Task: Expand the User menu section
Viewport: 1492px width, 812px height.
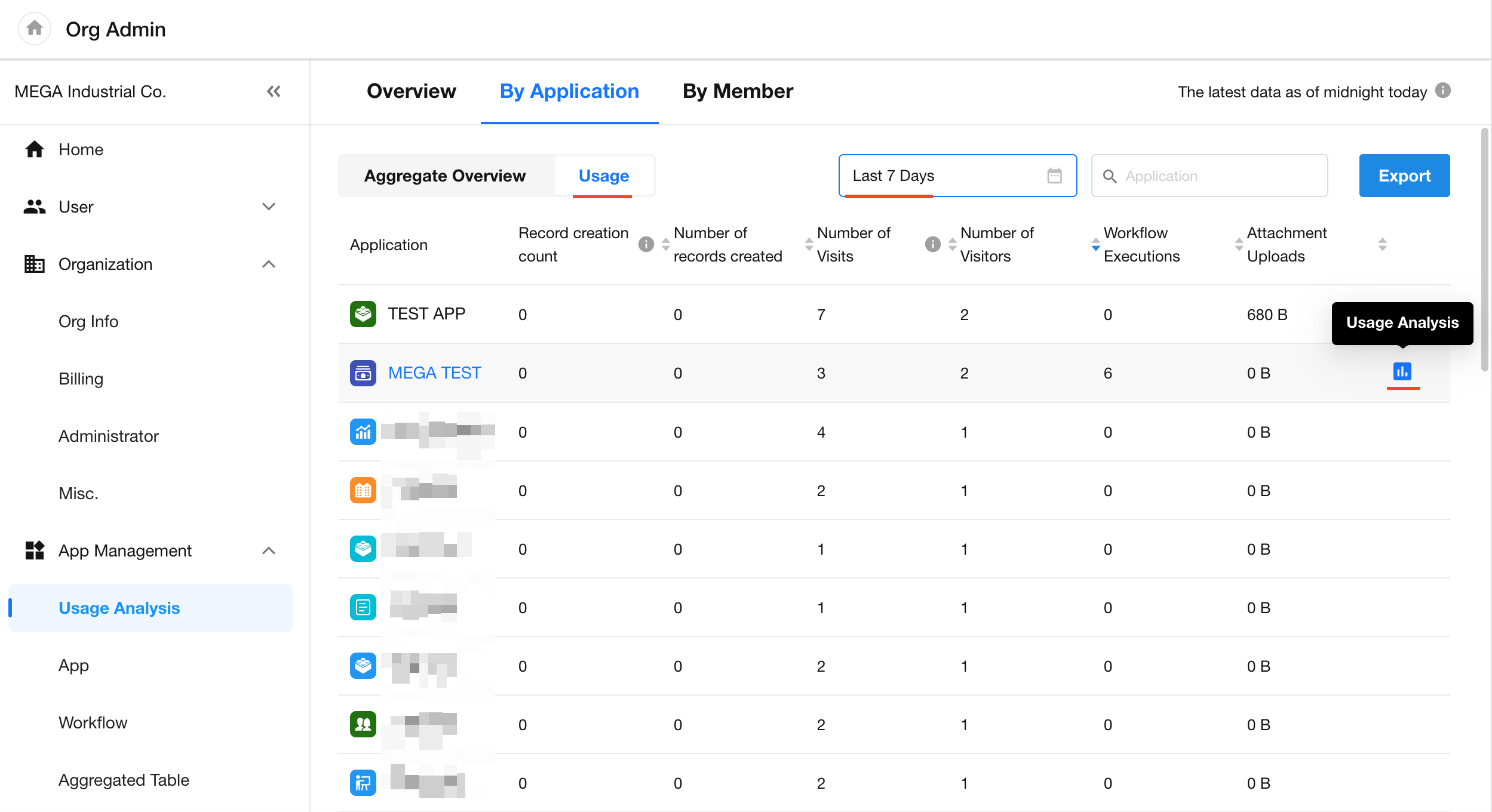Action: tap(268, 207)
